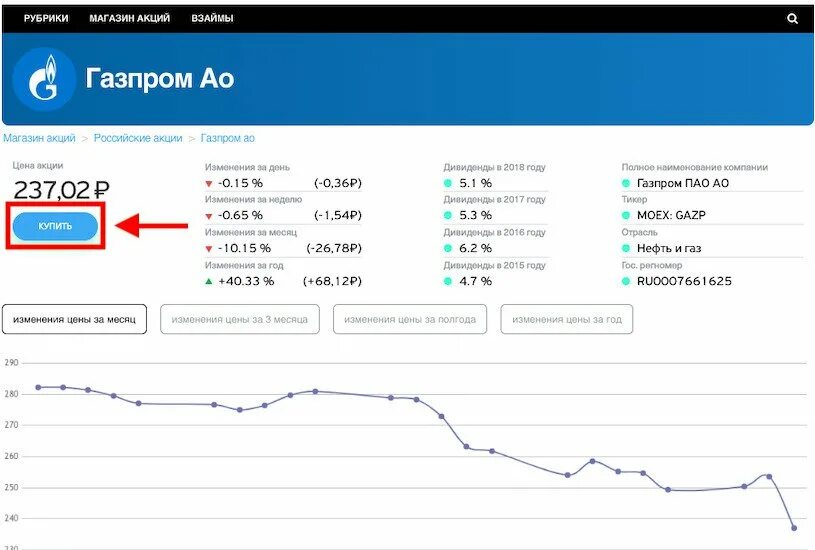Click the Gazprom flame logo

point(44,79)
